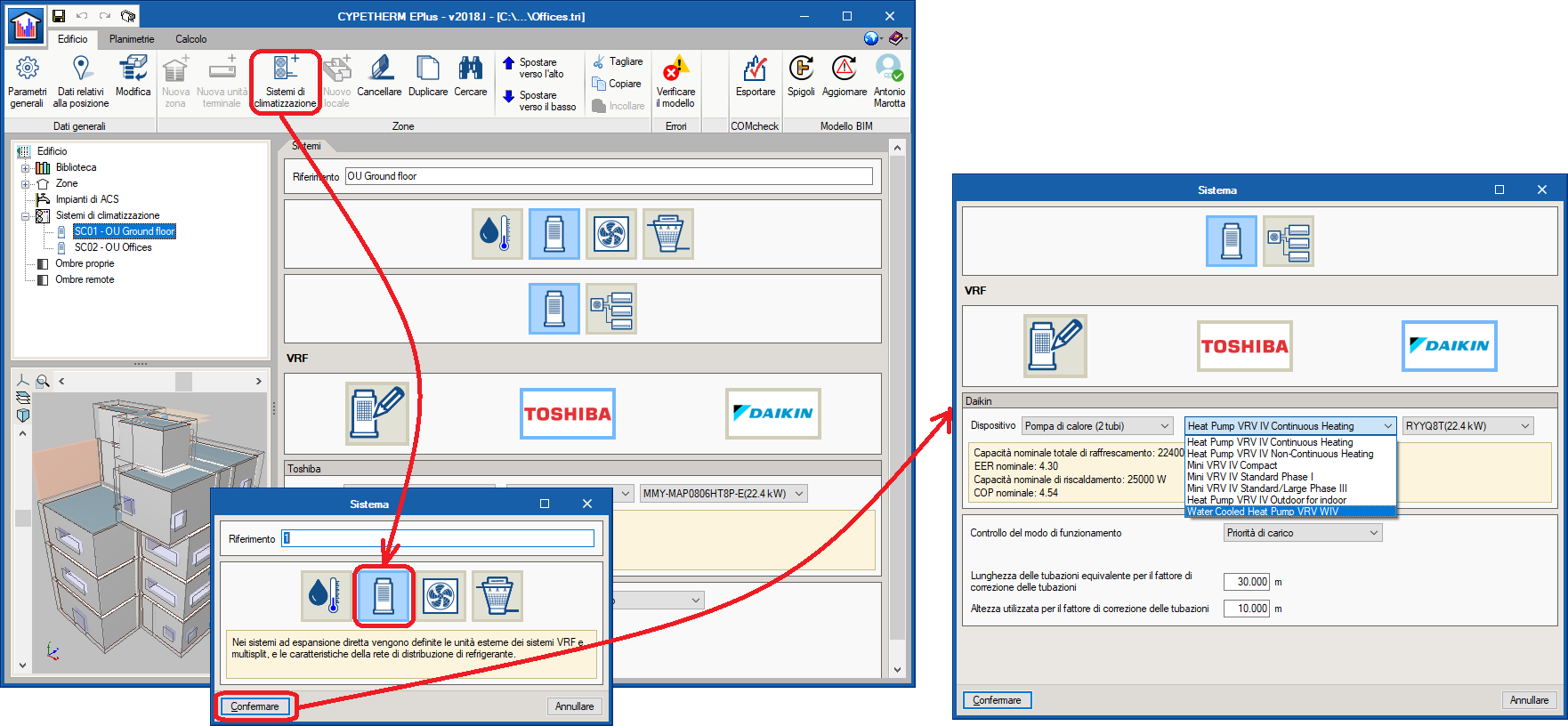
Task: Select cooling tower icon in main panel
Action: pos(668,234)
